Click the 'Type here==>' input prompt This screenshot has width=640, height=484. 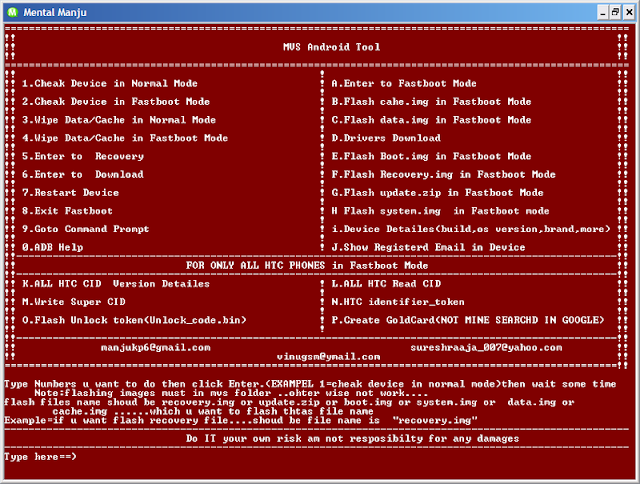click(x=40, y=457)
